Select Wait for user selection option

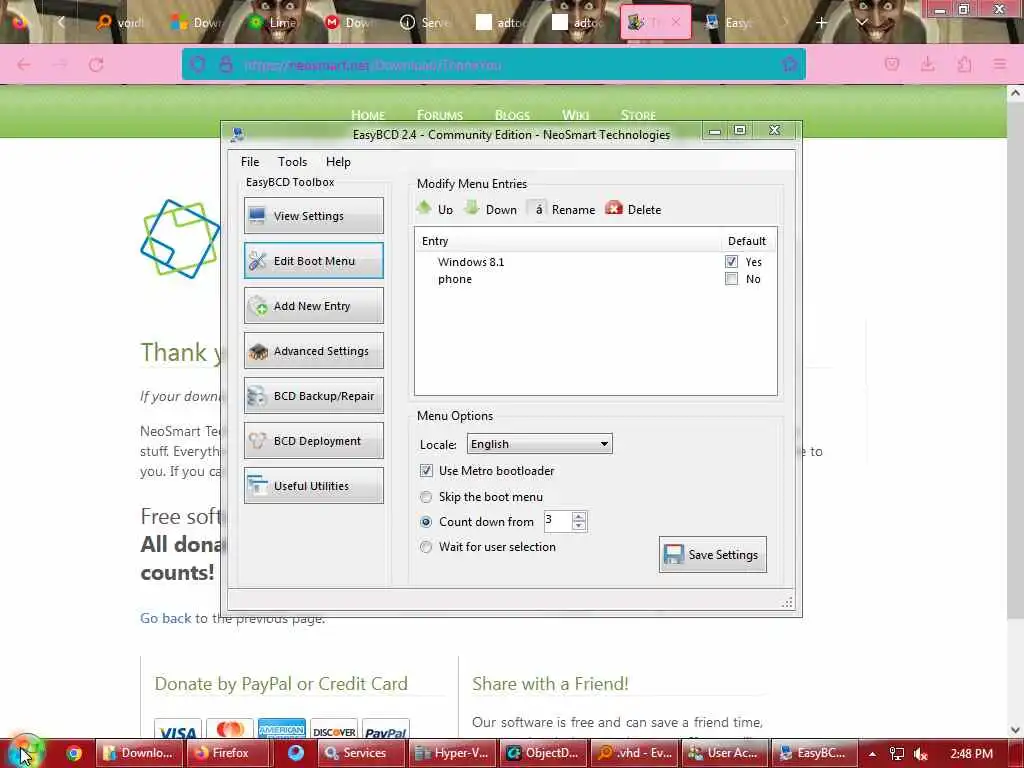click(x=426, y=547)
